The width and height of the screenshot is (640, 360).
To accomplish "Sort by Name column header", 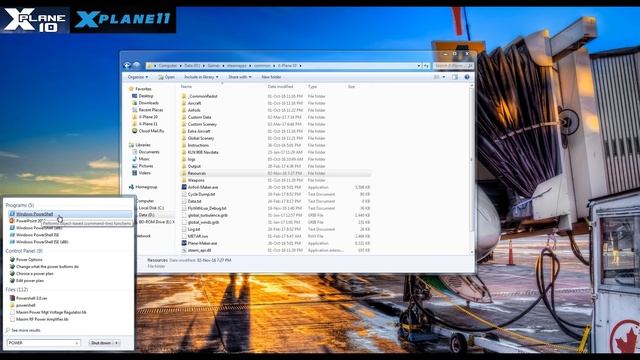I will pyautogui.click(x=186, y=87).
